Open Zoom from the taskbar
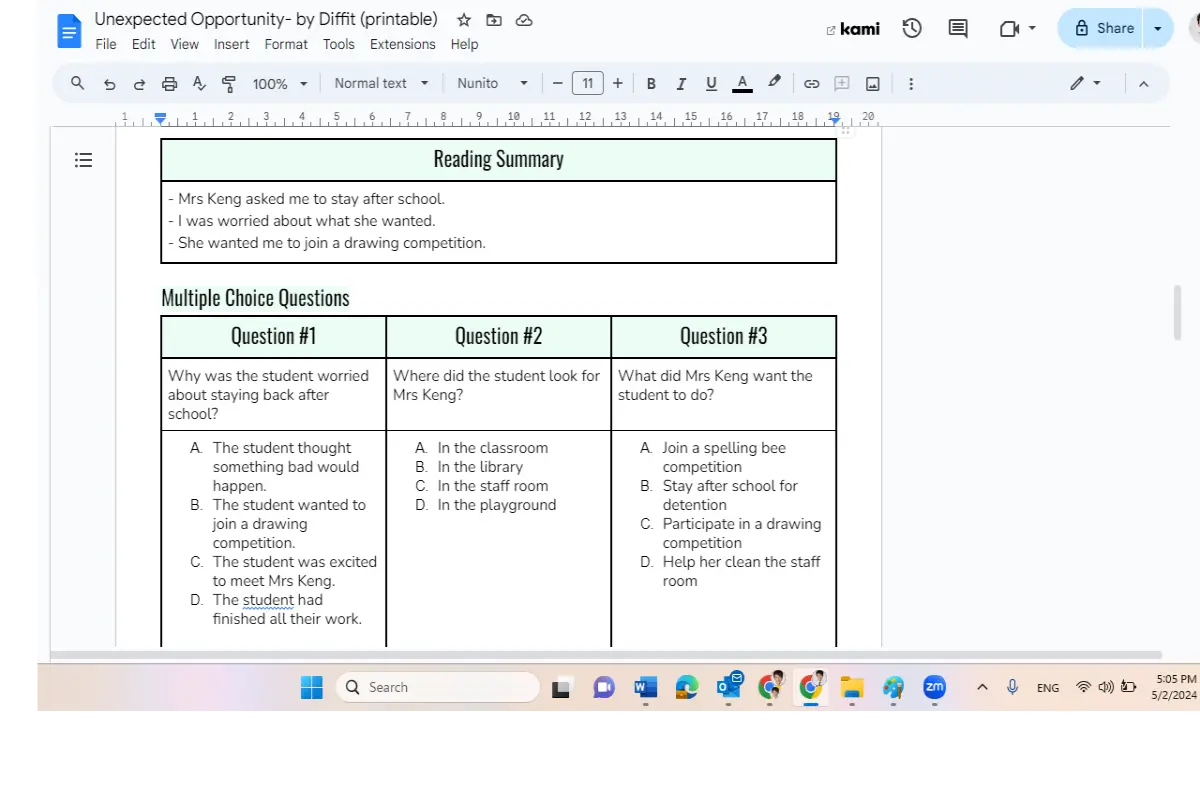Viewport: 1200px width, 800px height. click(x=935, y=687)
